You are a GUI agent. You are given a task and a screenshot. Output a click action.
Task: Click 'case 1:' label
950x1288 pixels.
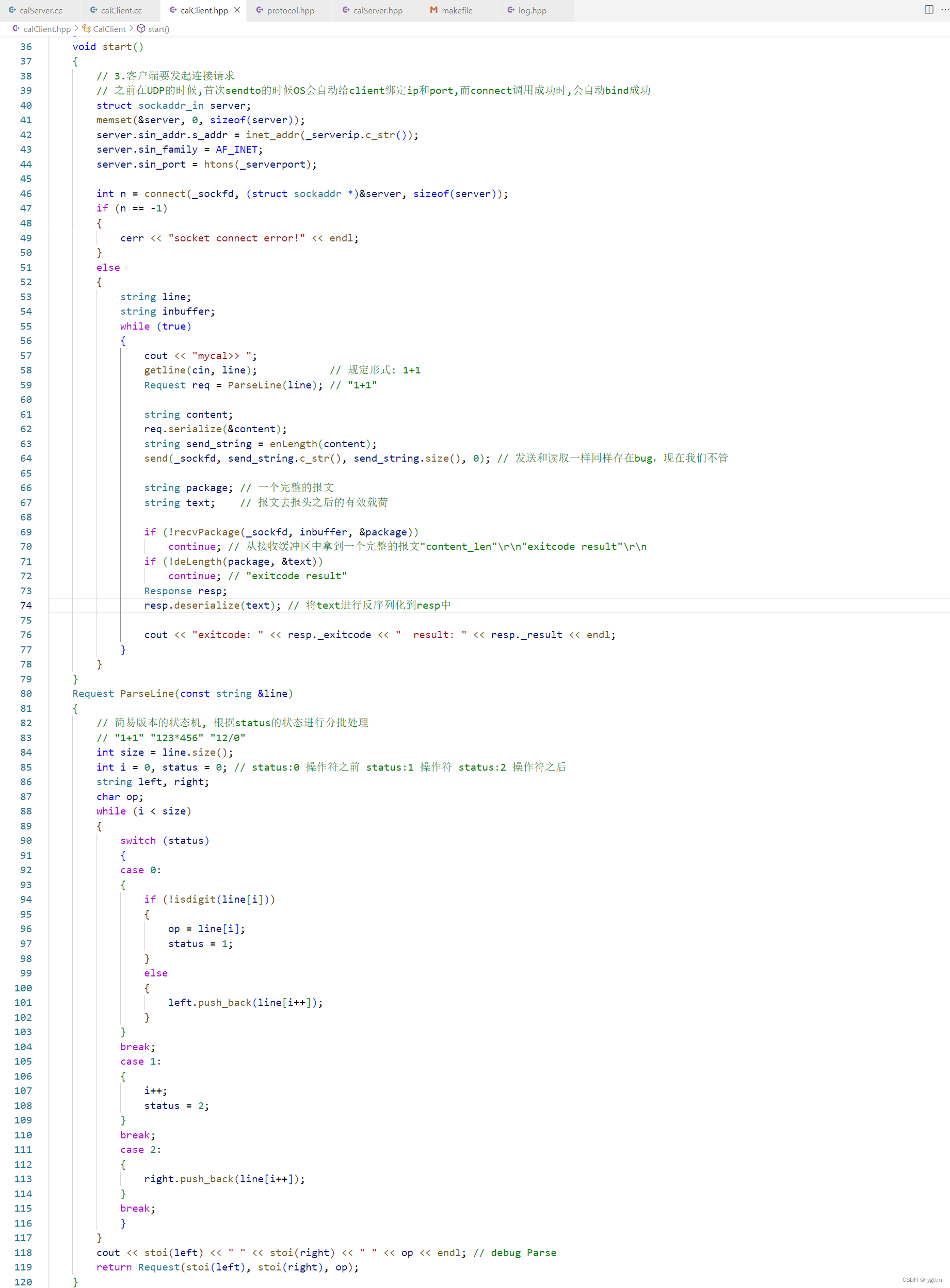point(141,1062)
